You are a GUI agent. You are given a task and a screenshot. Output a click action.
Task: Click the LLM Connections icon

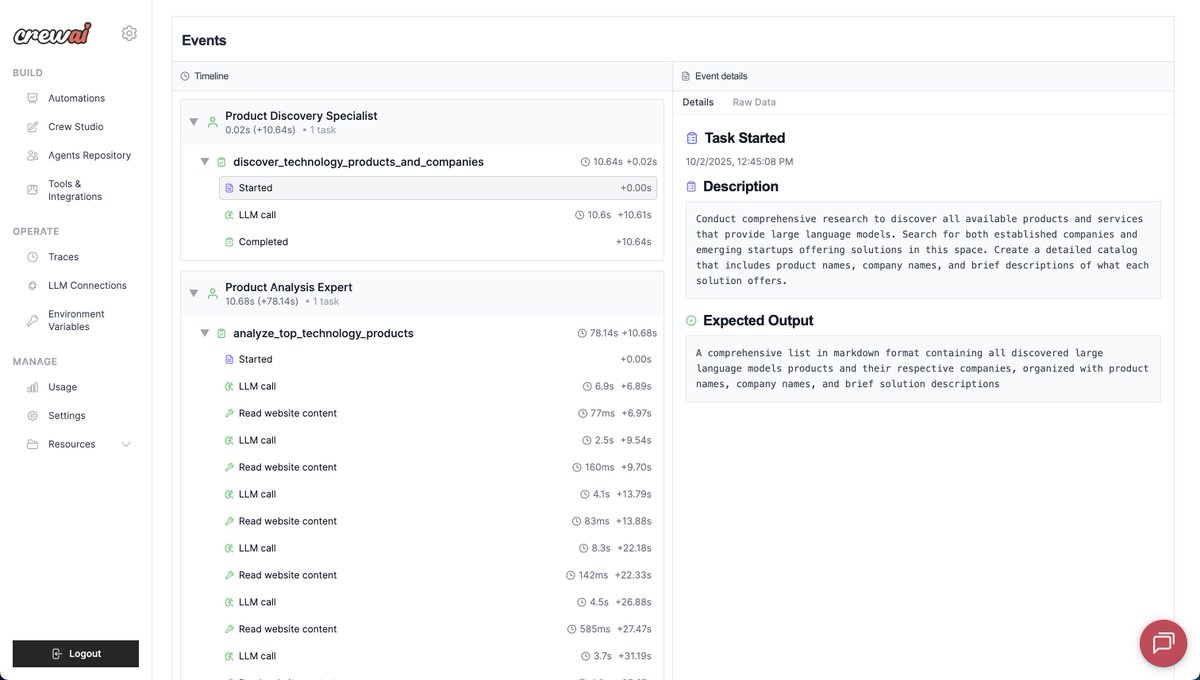(33, 285)
